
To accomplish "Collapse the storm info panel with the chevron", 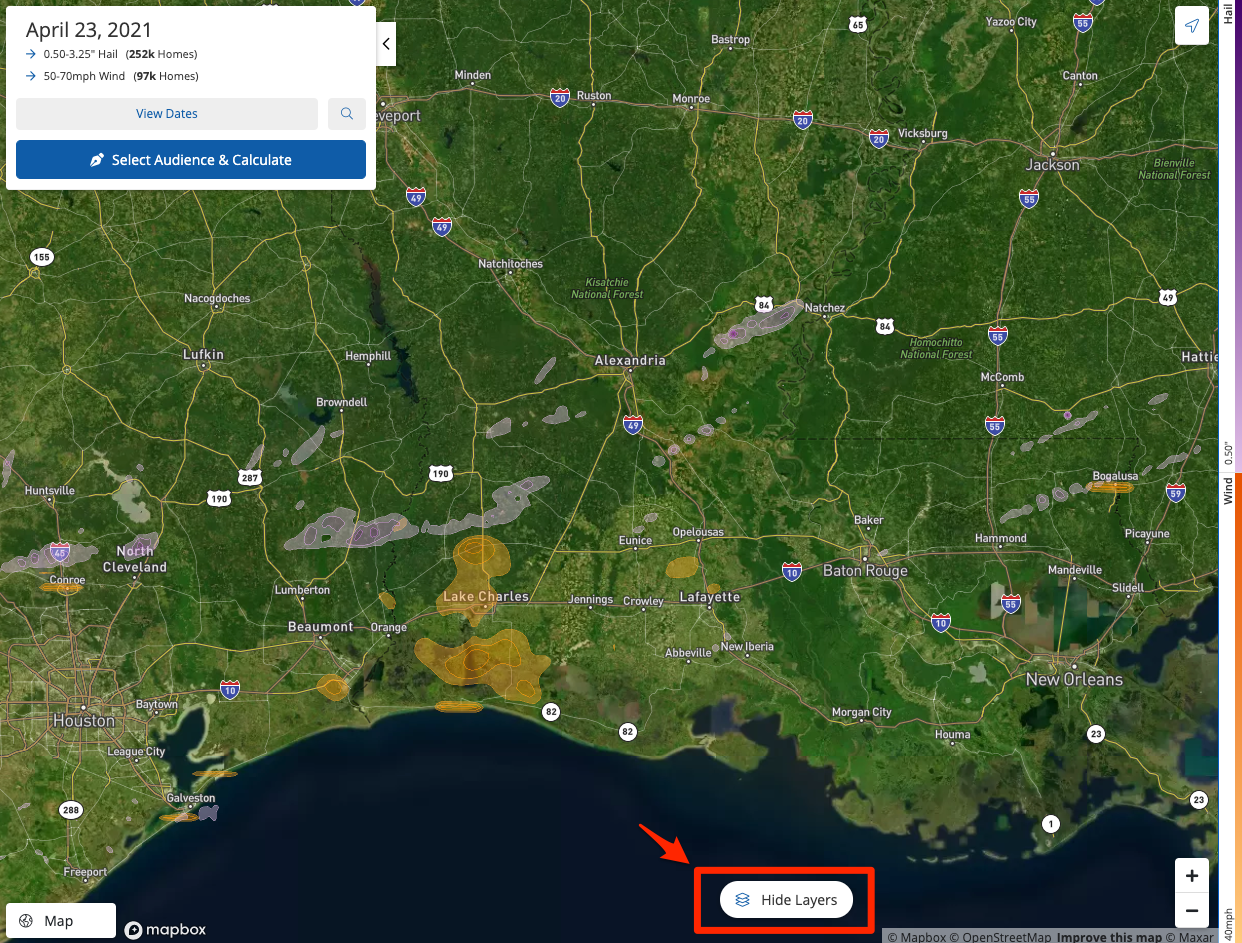I will (x=386, y=45).
